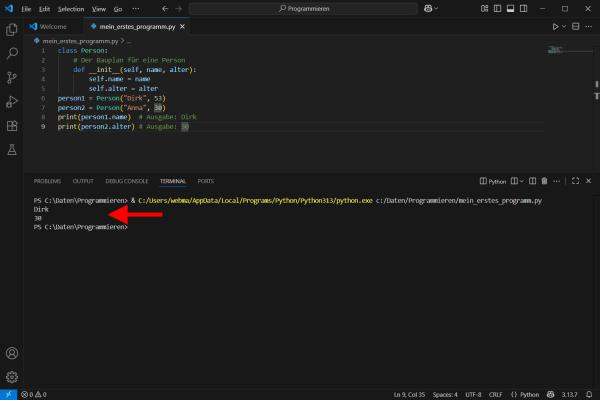Click Ln 9, Col 35 cursor position
Image resolution: width=600 pixels, height=400 pixels.
click(x=409, y=395)
